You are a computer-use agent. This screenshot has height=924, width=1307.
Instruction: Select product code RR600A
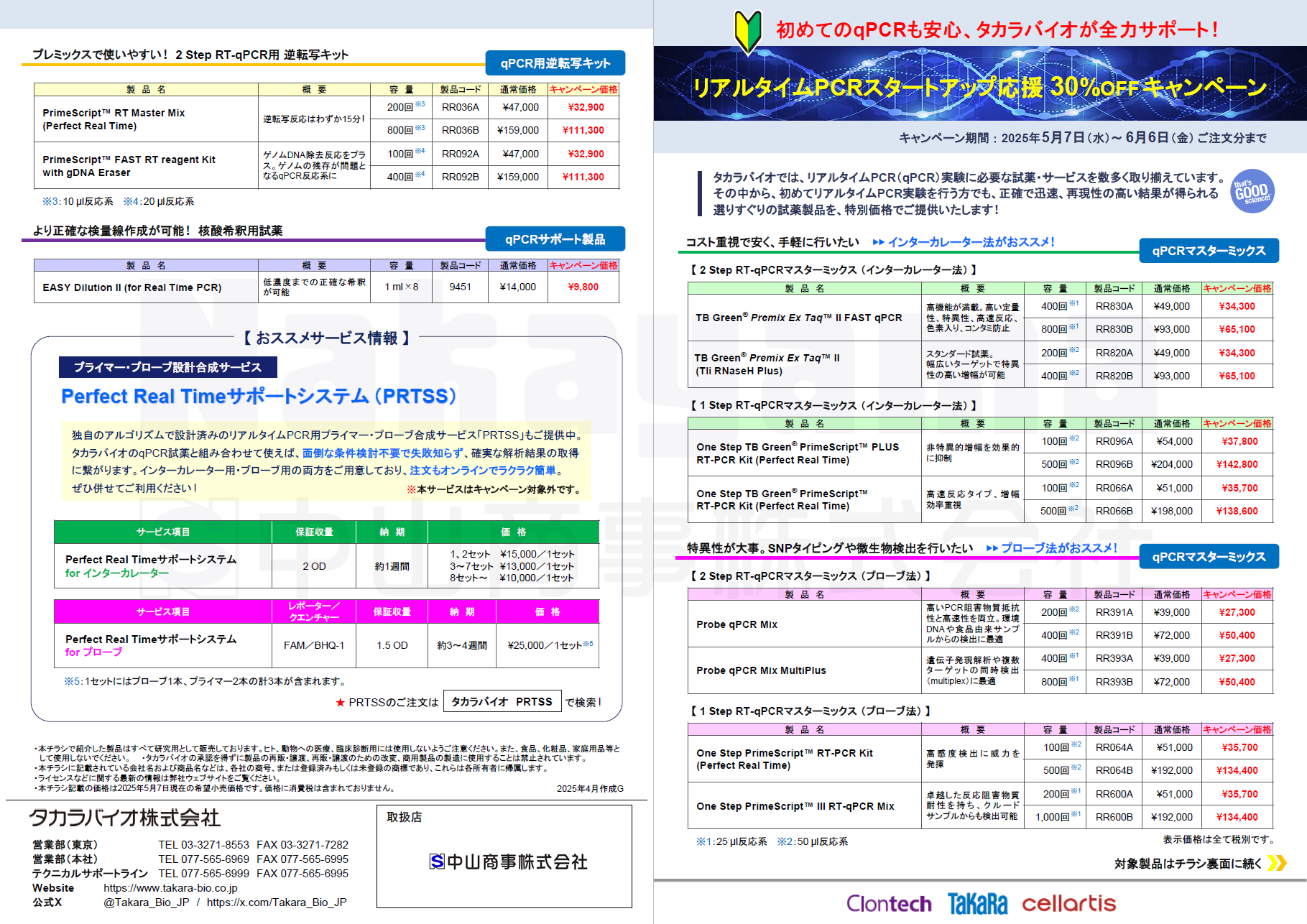click(1114, 794)
